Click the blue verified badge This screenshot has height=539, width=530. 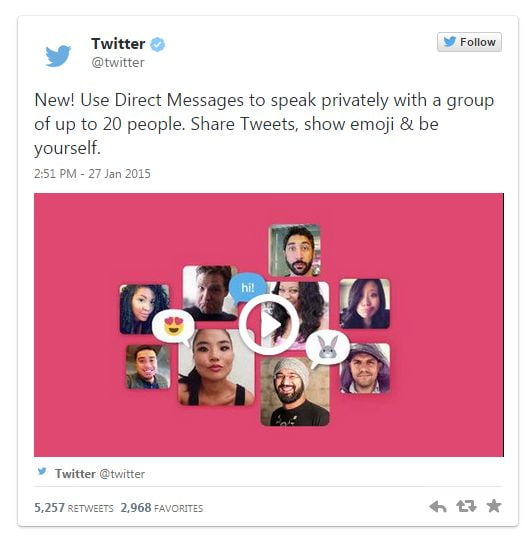tap(157, 44)
